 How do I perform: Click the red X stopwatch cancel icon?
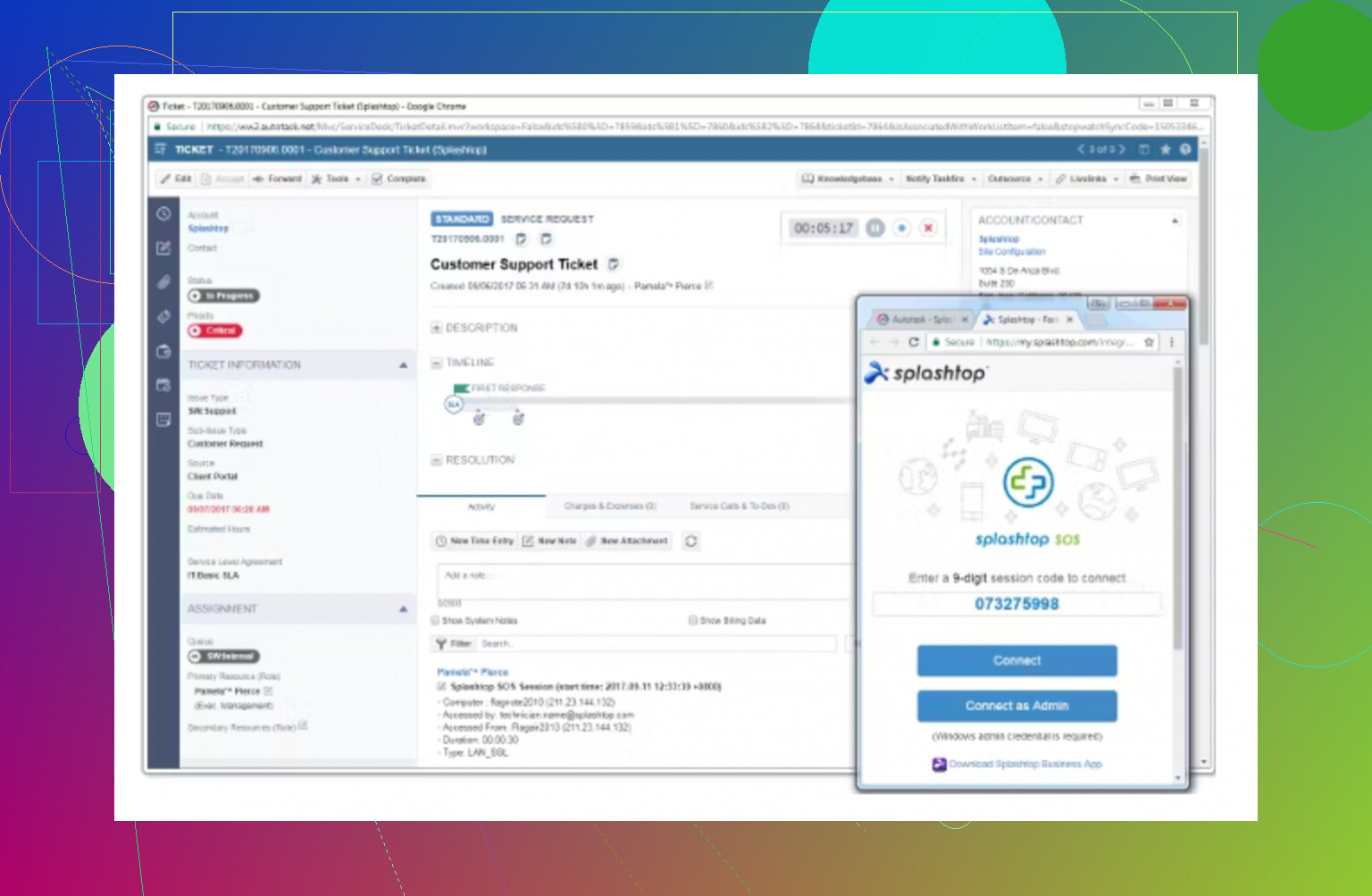[928, 229]
